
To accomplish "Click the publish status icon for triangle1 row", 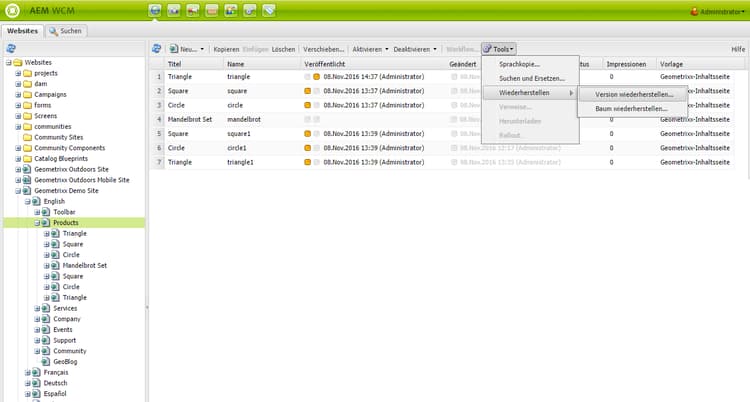I will (308, 162).
